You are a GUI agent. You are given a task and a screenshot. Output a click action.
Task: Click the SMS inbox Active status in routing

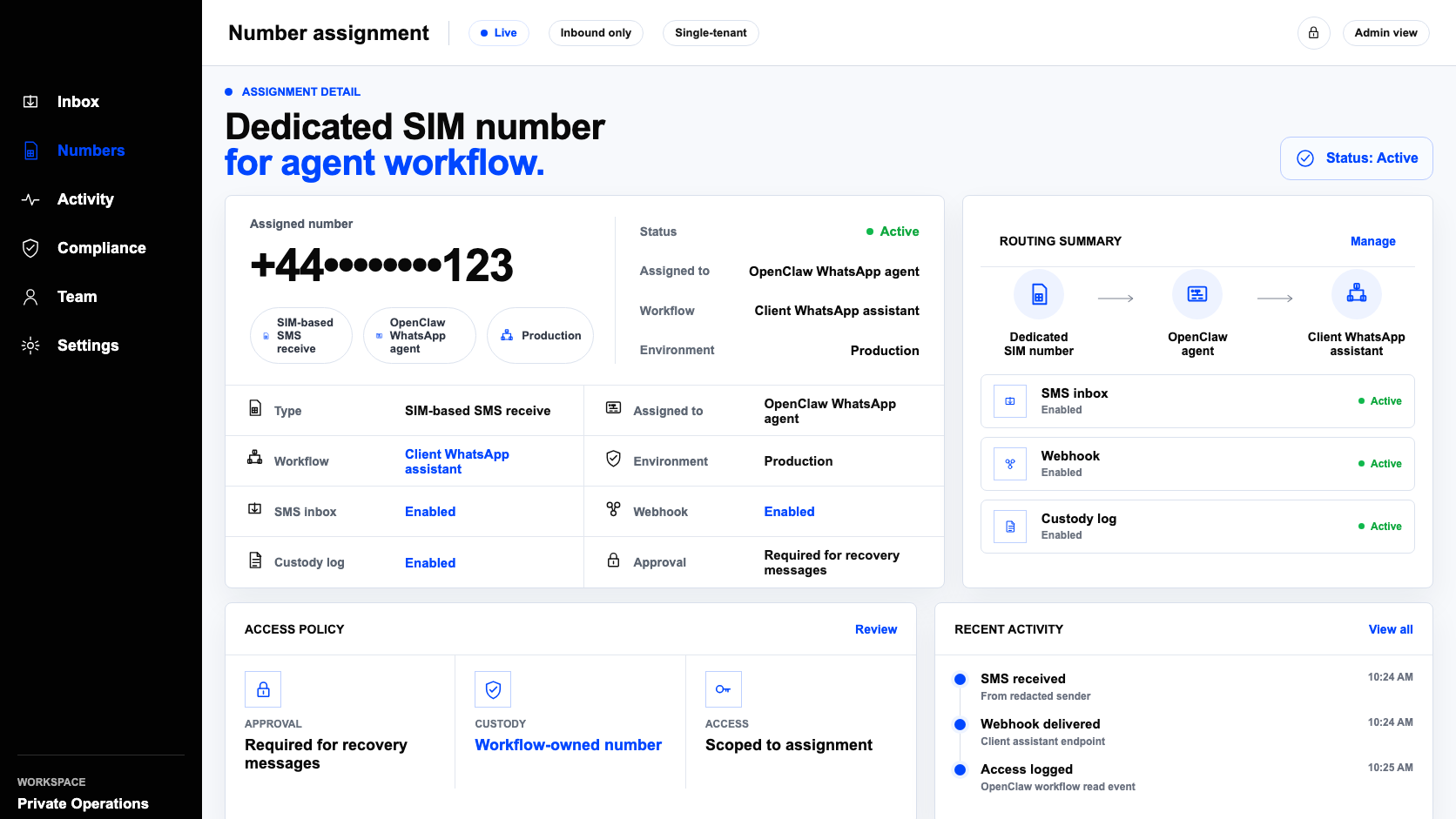coord(1380,401)
